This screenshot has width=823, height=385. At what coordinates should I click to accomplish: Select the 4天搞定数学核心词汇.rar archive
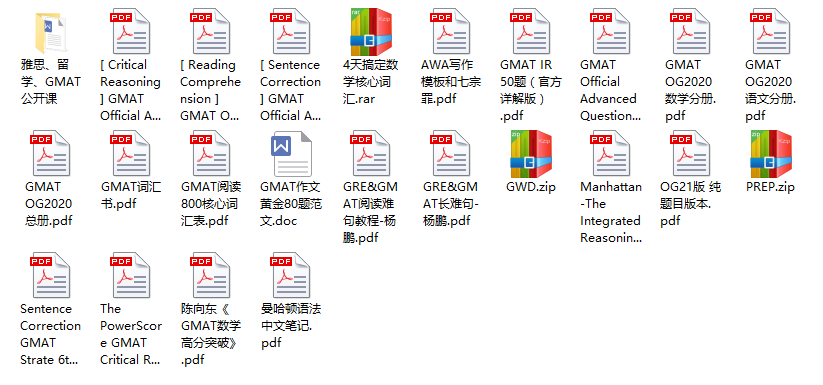[x=371, y=33]
